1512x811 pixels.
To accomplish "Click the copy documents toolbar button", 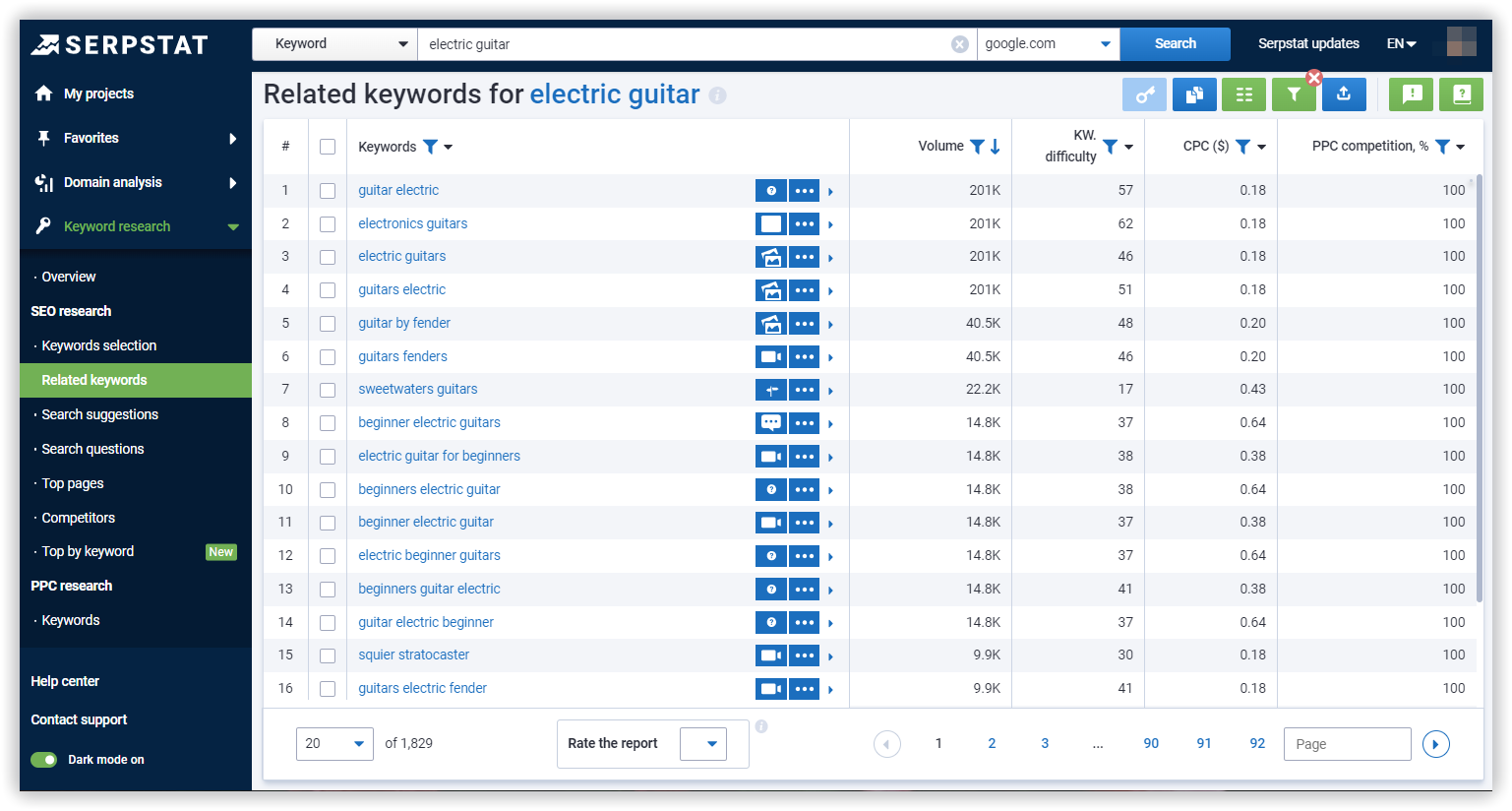I will 1194,94.
